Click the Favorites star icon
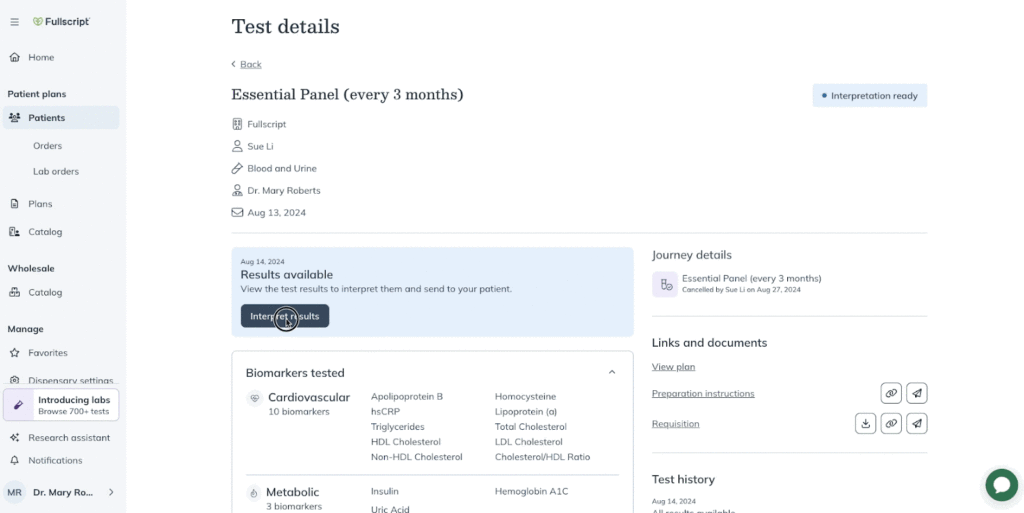 click(x=14, y=353)
